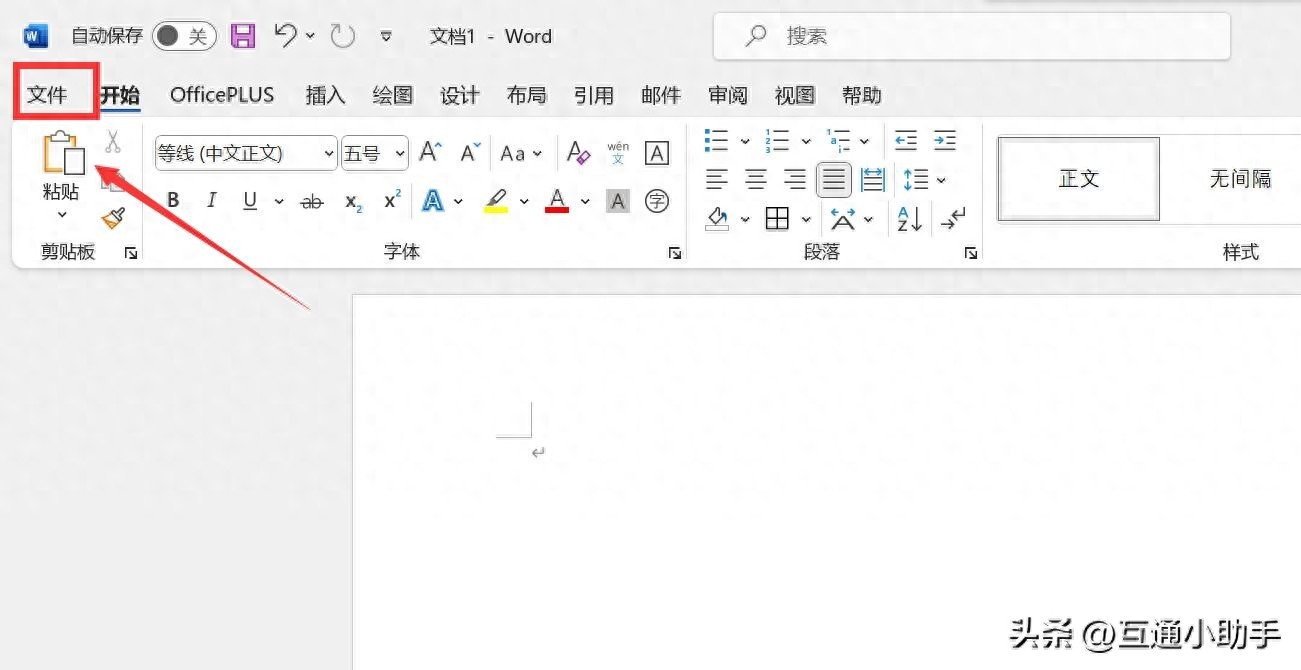
Task: Open the 文件 menu tab
Action: tap(47, 95)
